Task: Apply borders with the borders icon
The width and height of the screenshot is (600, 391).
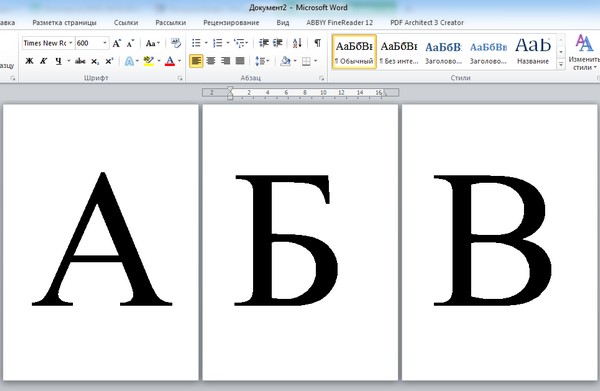Action: click(x=306, y=61)
